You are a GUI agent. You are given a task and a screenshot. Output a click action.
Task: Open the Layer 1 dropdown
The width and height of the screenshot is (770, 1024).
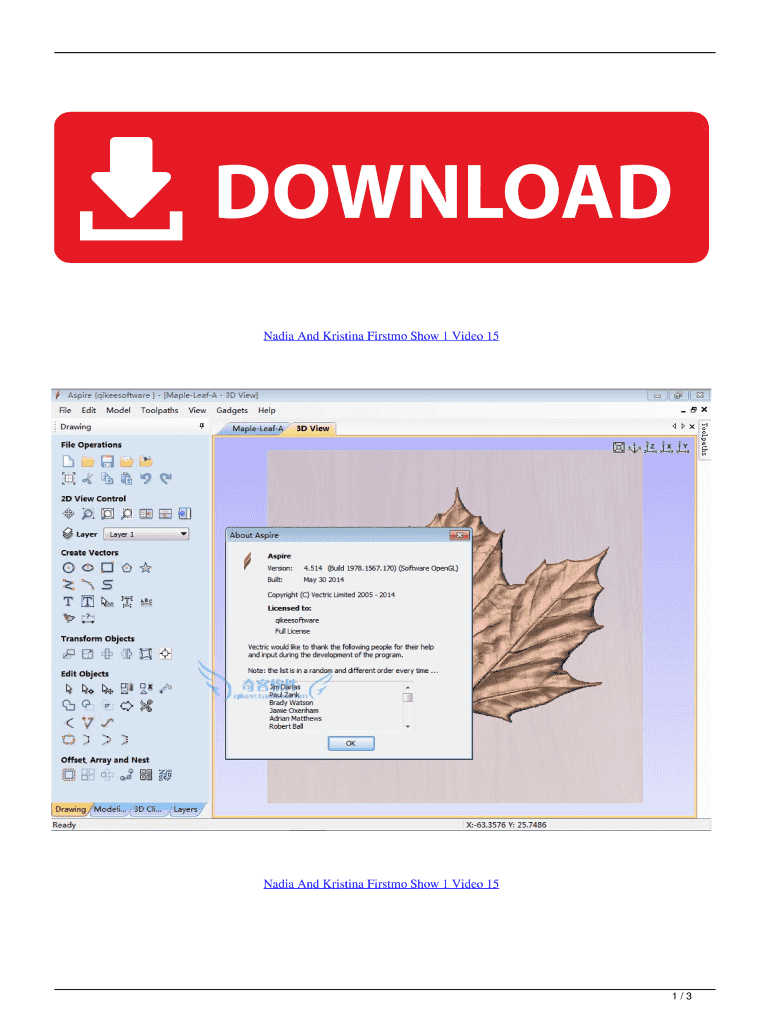146,534
